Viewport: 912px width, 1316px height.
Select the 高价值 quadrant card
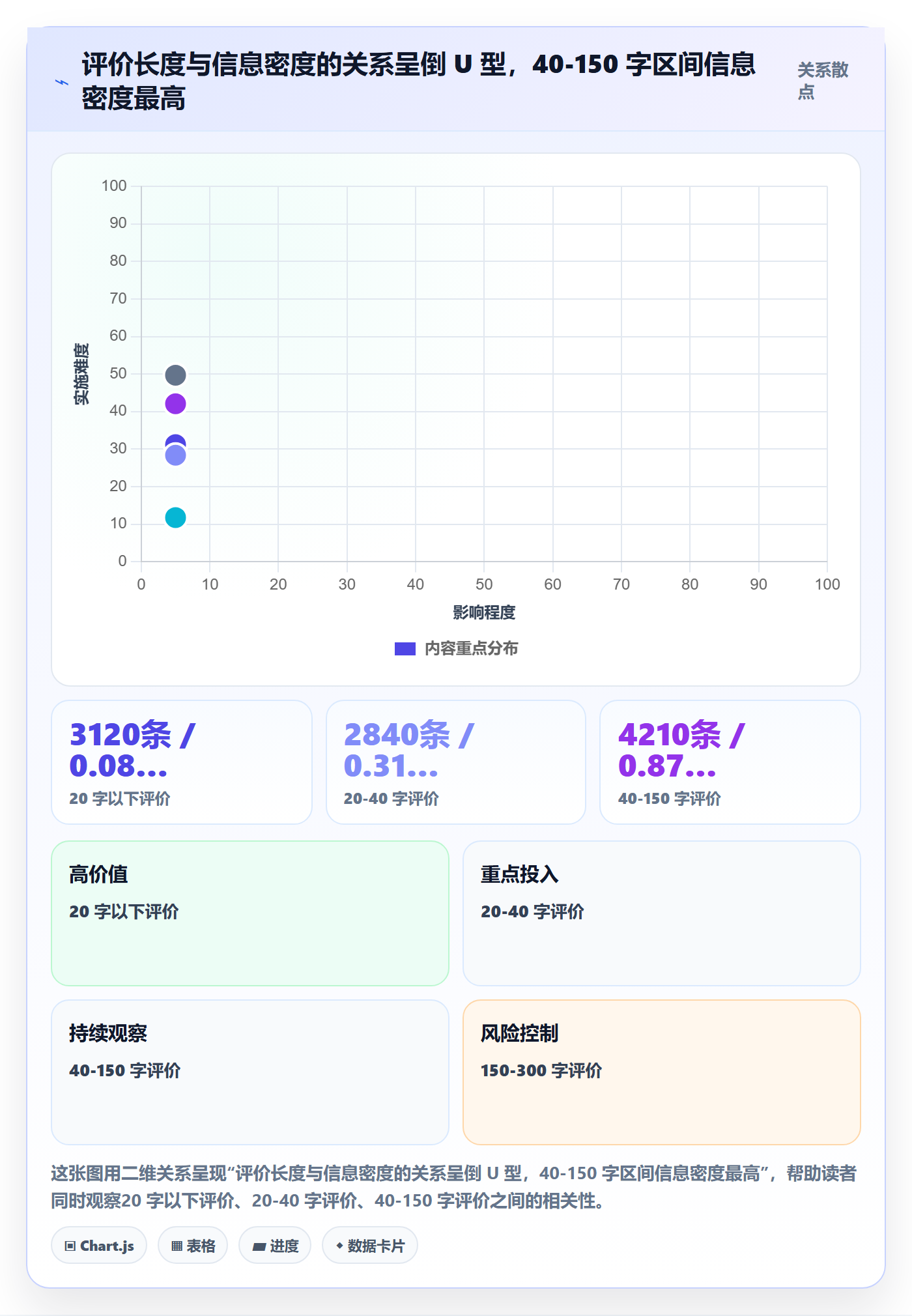click(x=250, y=913)
